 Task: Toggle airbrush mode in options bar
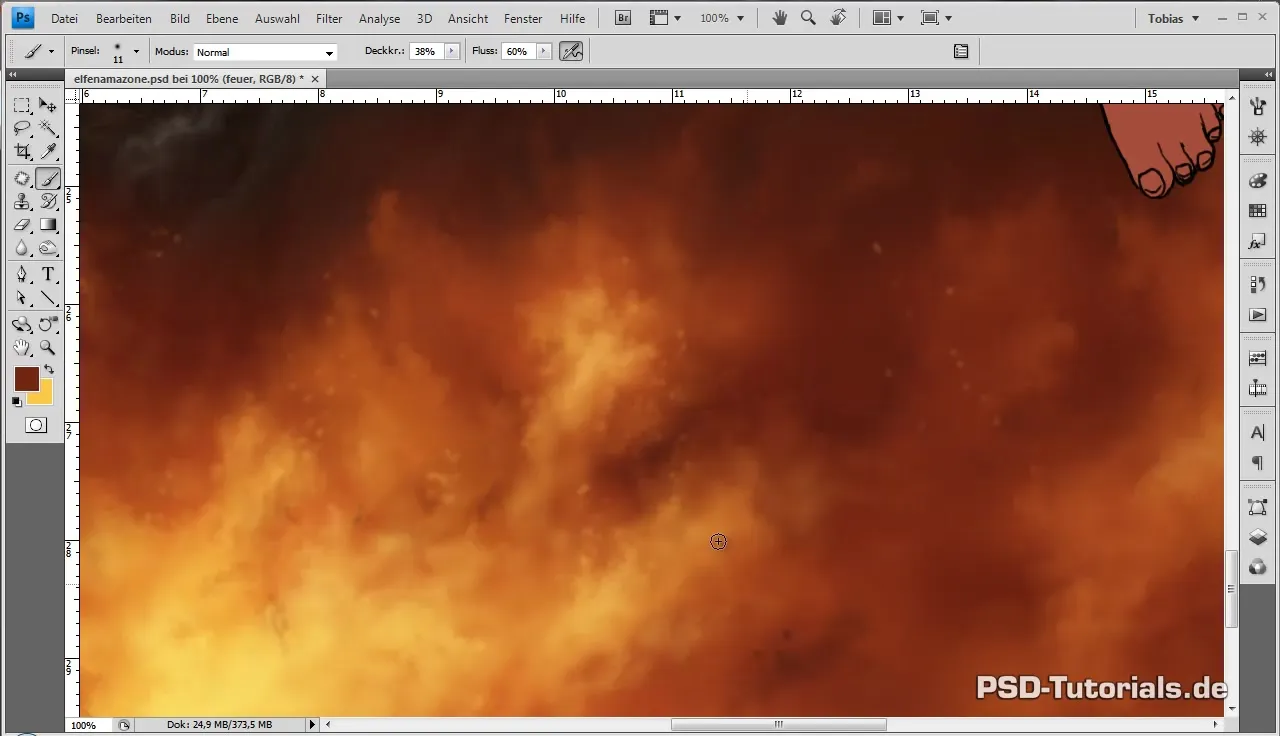(571, 51)
